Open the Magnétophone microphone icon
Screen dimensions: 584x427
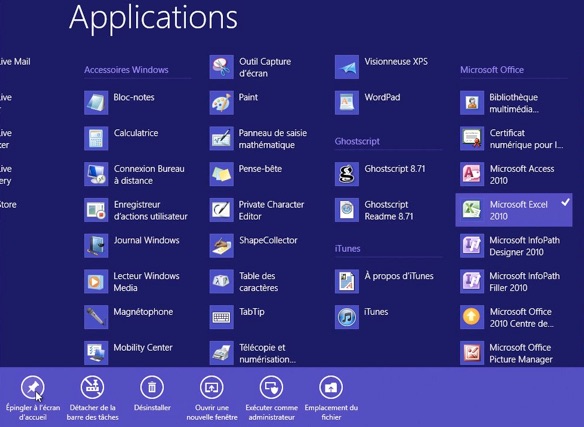[x=96, y=317]
